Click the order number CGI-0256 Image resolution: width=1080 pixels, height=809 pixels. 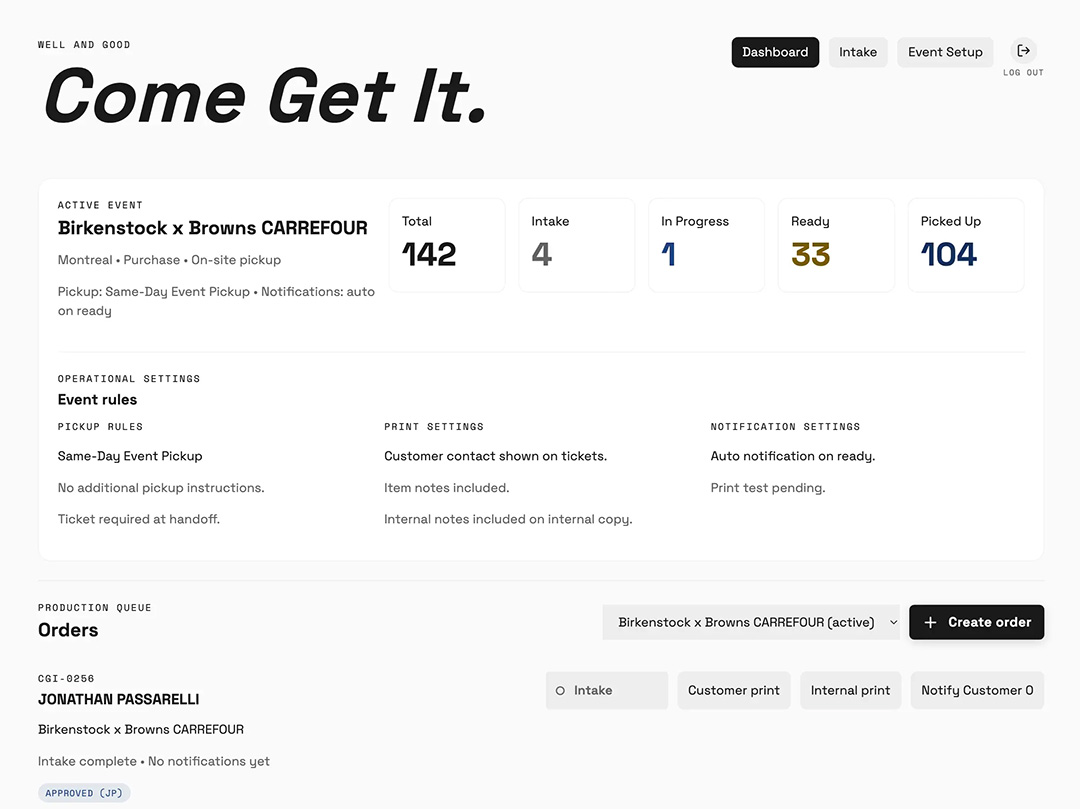coord(66,679)
